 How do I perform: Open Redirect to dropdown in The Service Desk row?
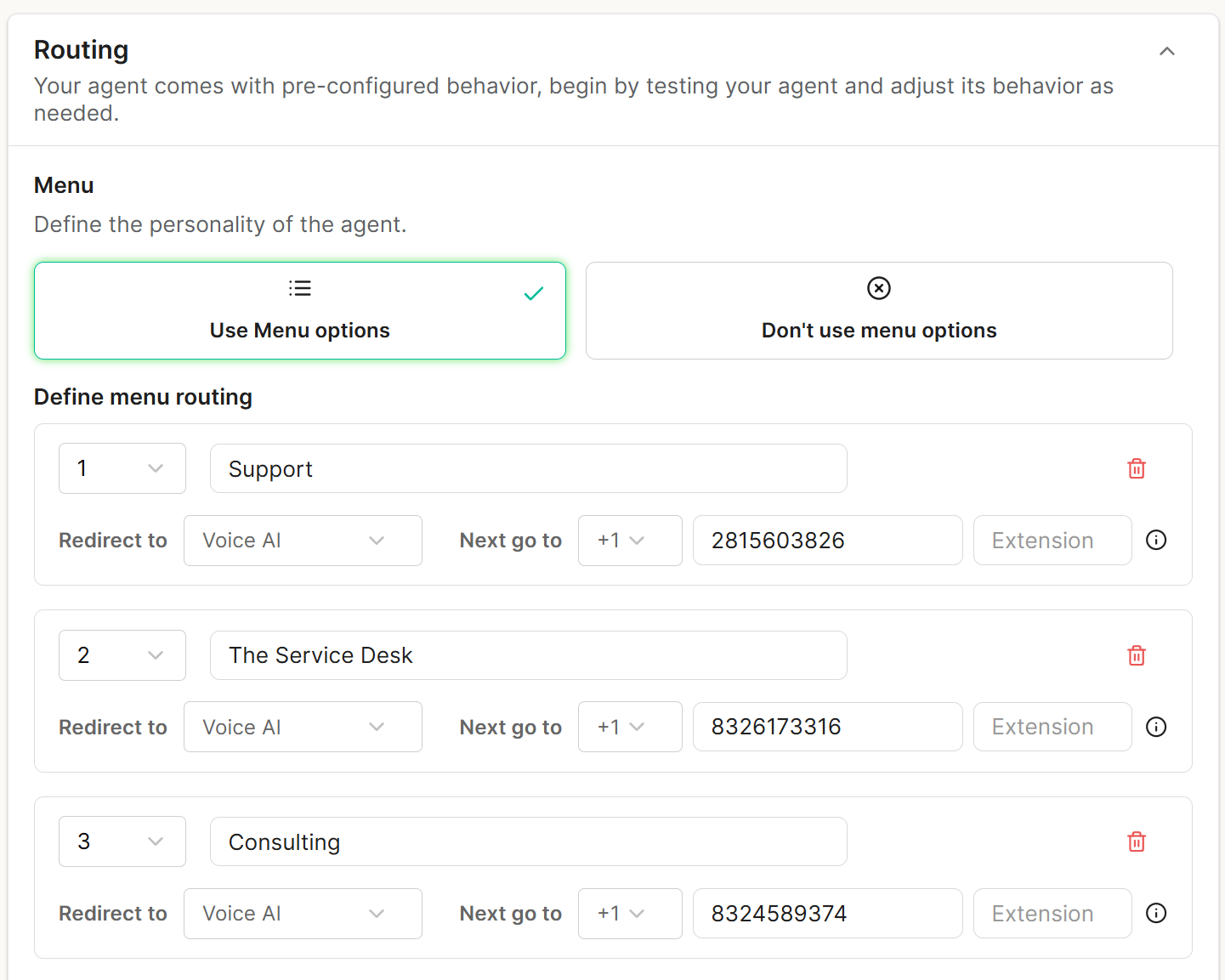pyautogui.click(x=303, y=727)
